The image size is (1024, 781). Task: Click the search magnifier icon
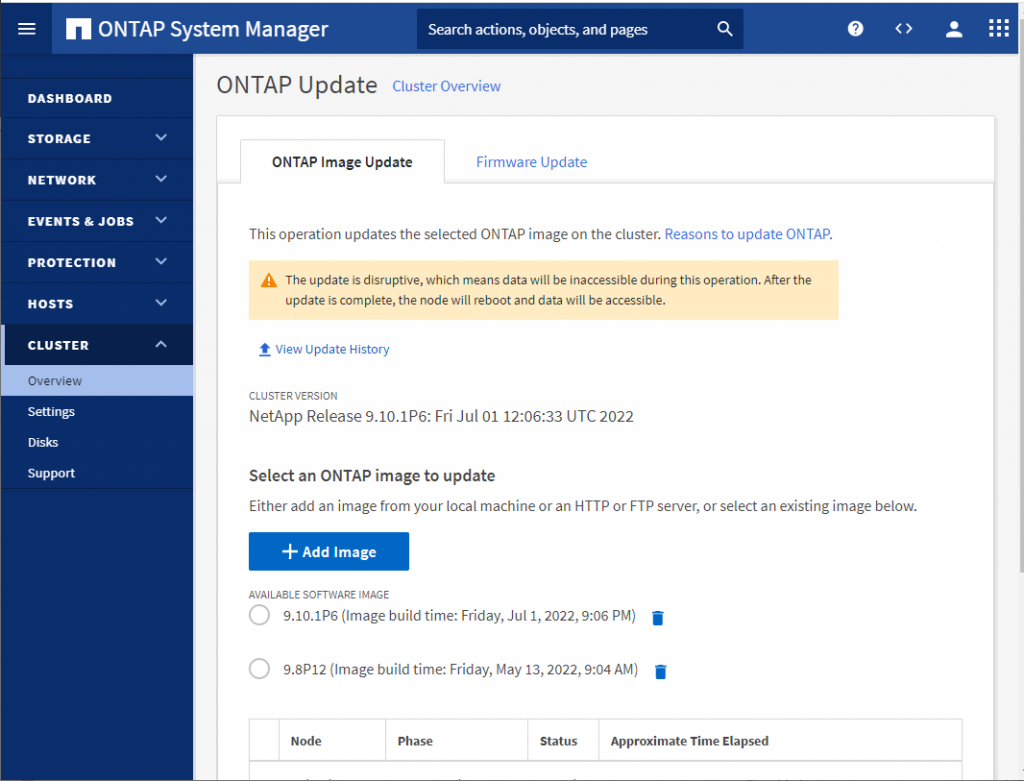click(725, 29)
